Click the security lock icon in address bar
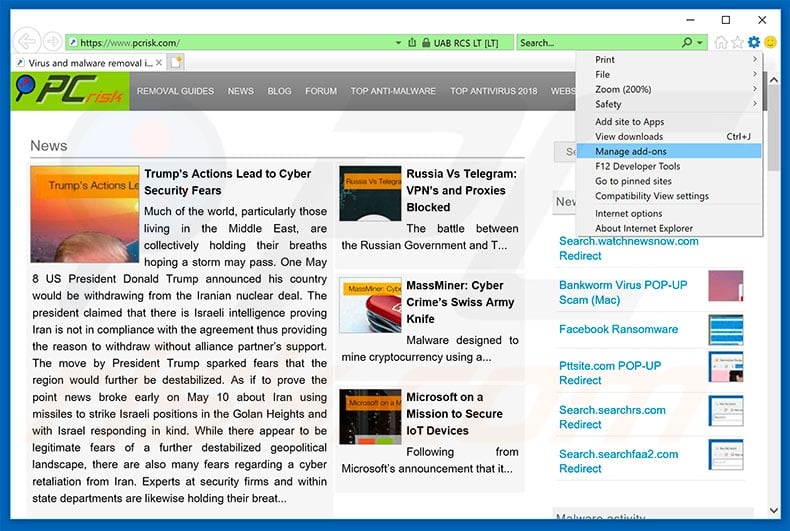The width and height of the screenshot is (790, 531). tap(426, 43)
